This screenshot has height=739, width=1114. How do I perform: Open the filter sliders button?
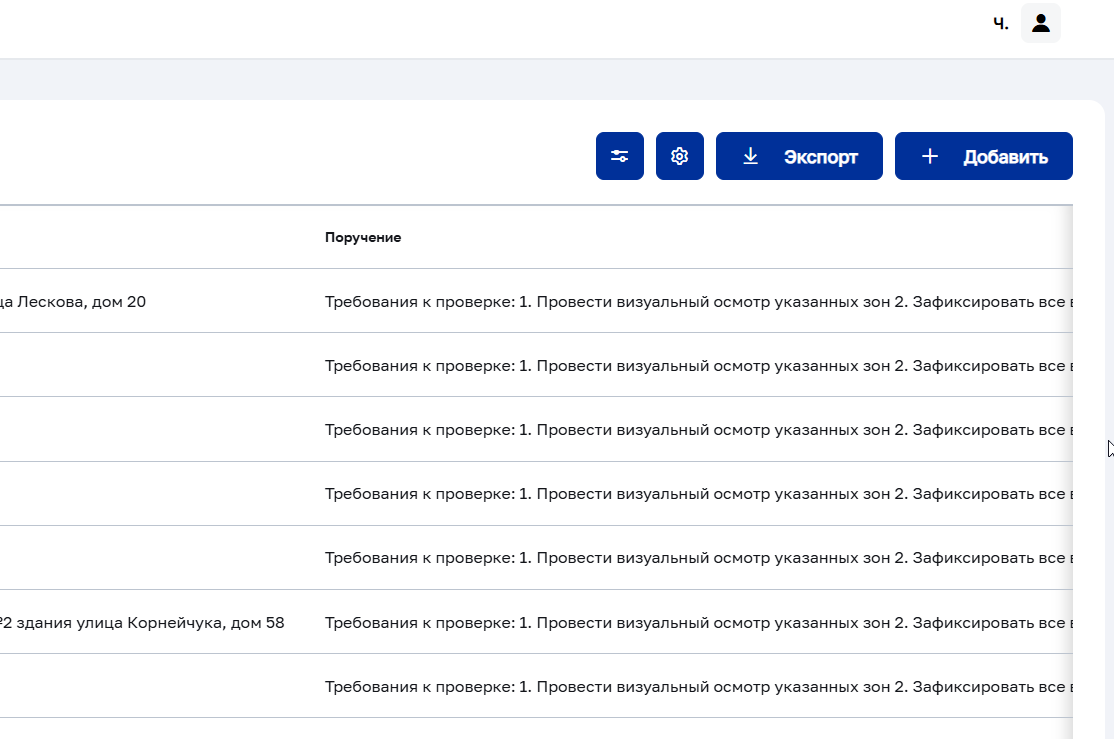(x=620, y=156)
